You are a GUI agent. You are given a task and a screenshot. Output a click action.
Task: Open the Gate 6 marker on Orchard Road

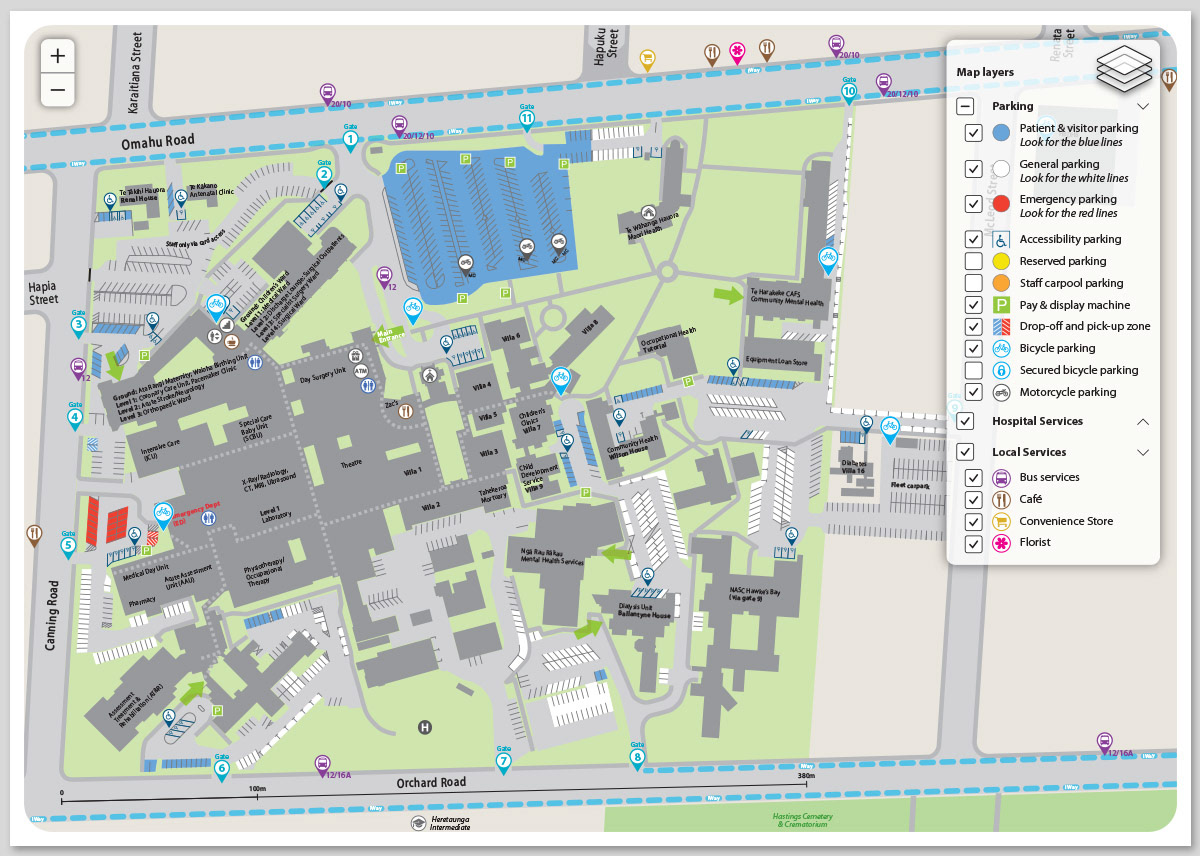pos(222,768)
